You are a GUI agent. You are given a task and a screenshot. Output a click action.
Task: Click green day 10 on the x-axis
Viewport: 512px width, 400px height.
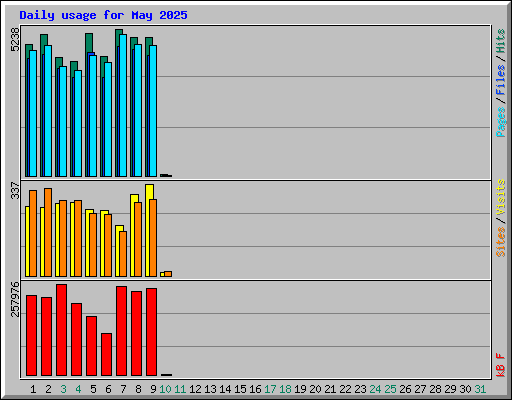click(165, 389)
